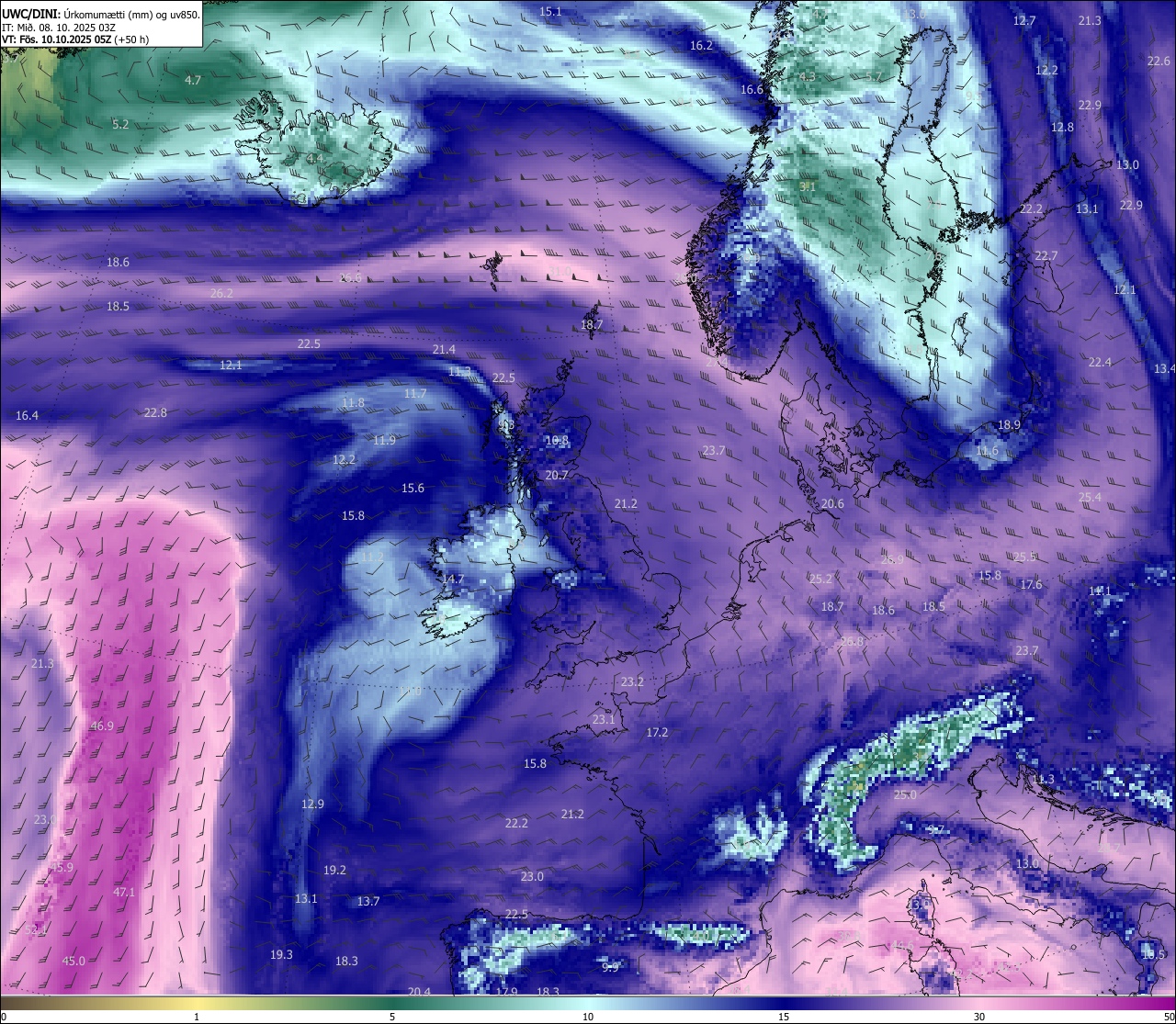Select the VT: Fös. 10.10.2025 05Z (+50 h) line
The image size is (1176, 1024).
click(75, 39)
